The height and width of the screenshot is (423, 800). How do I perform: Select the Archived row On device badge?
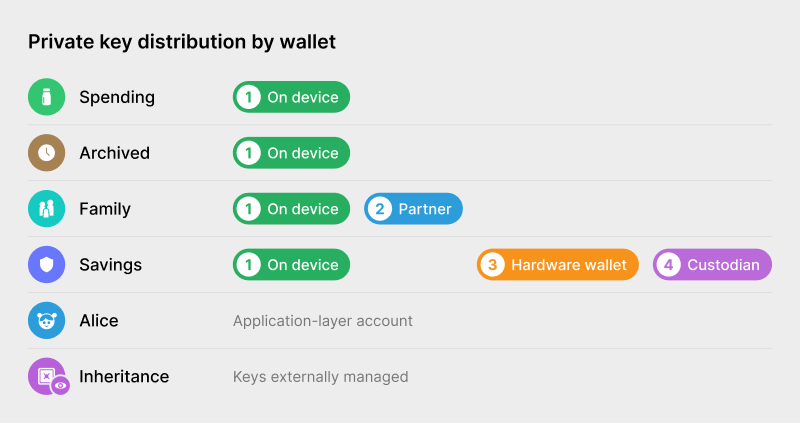(x=291, y=153)
